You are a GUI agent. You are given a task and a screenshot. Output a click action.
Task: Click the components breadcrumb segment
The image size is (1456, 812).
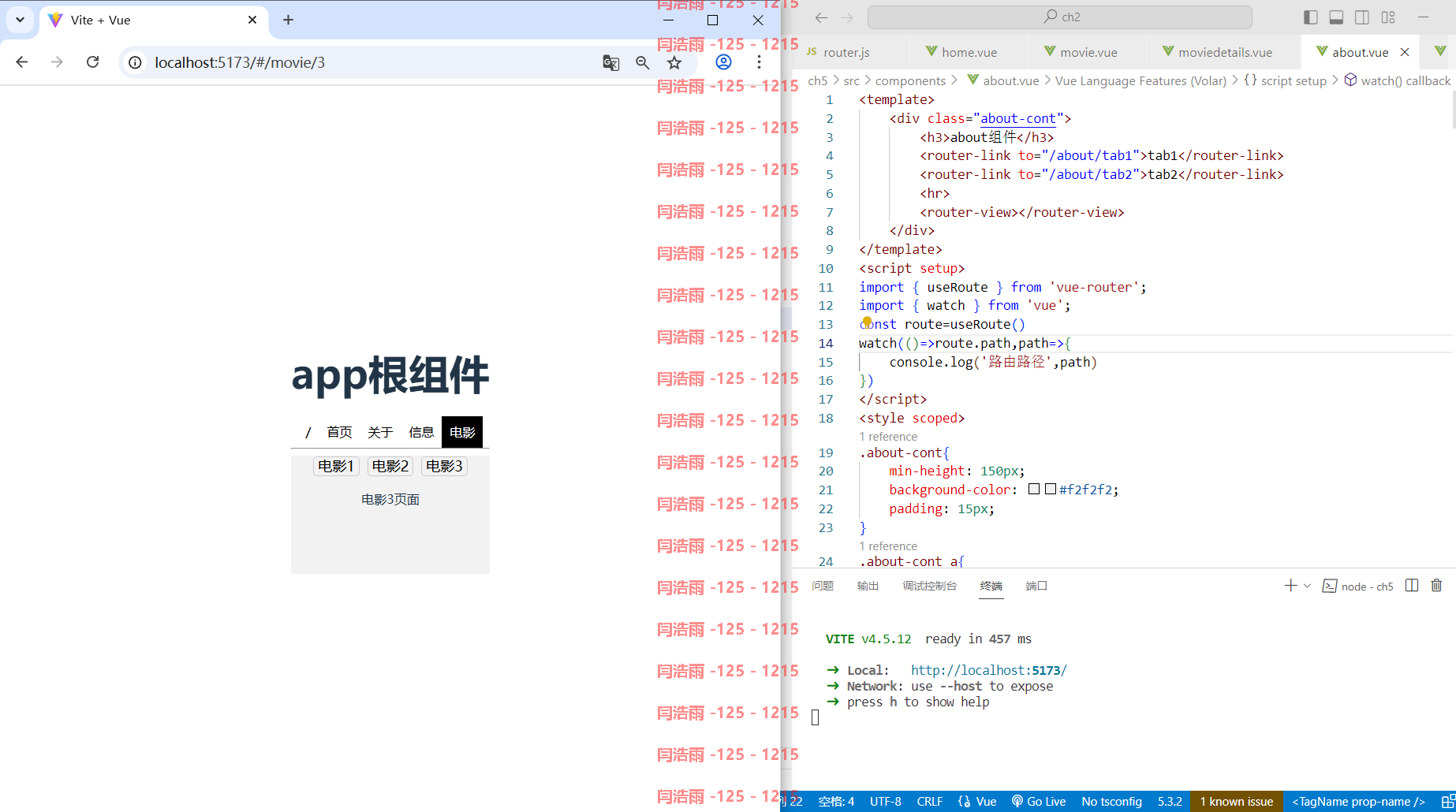[910, 80]
